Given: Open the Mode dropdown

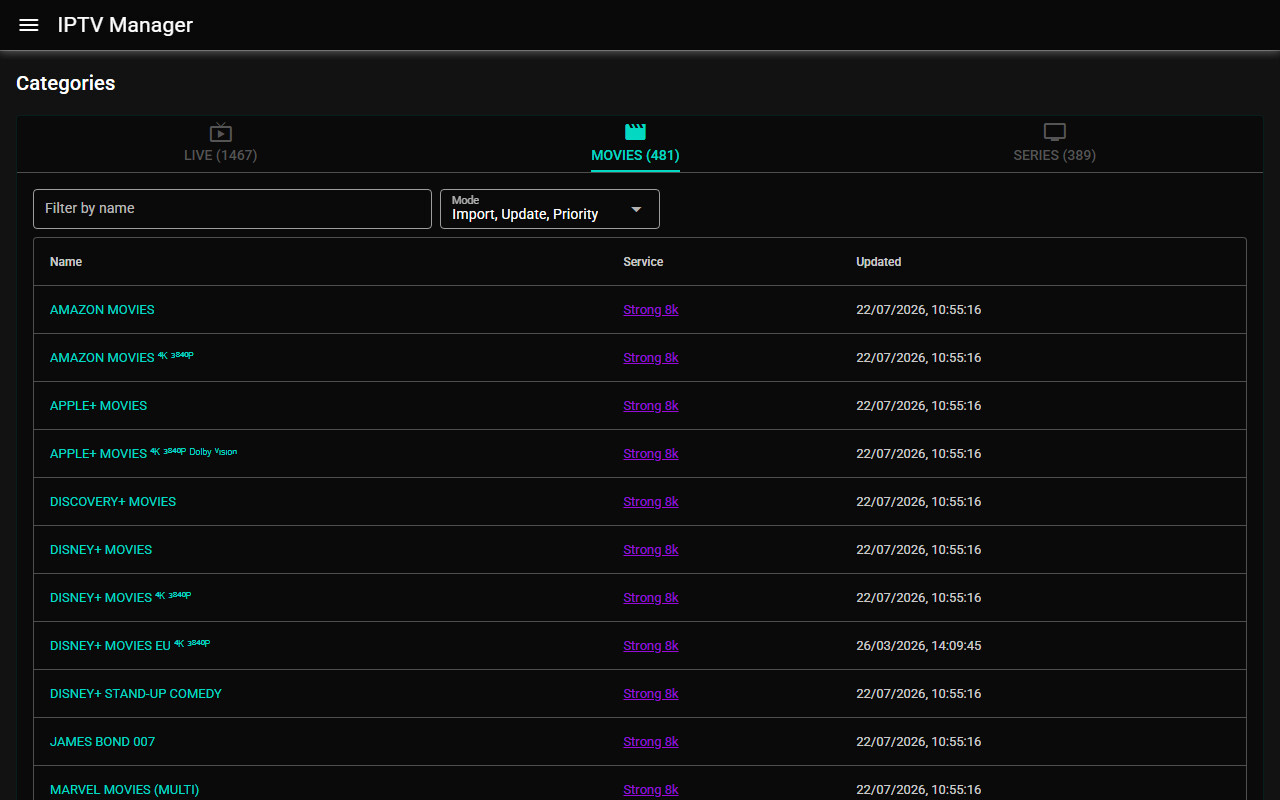Looking at the screenshot, I should point(550,209).
